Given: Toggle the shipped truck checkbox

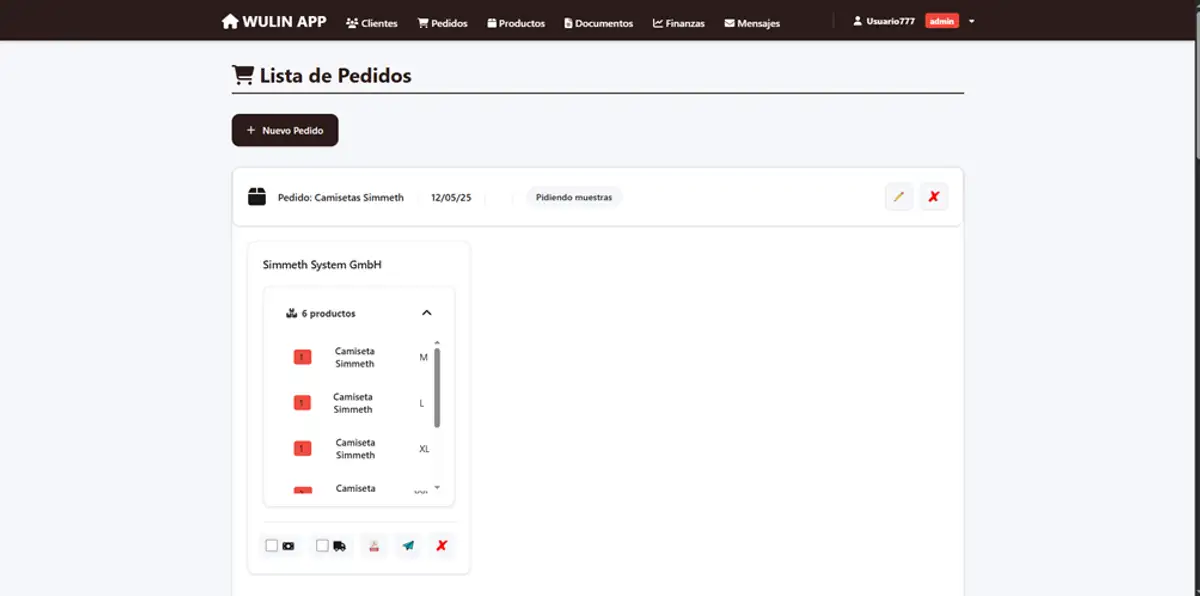Looking at the screenshot, I should pos(322,546).
